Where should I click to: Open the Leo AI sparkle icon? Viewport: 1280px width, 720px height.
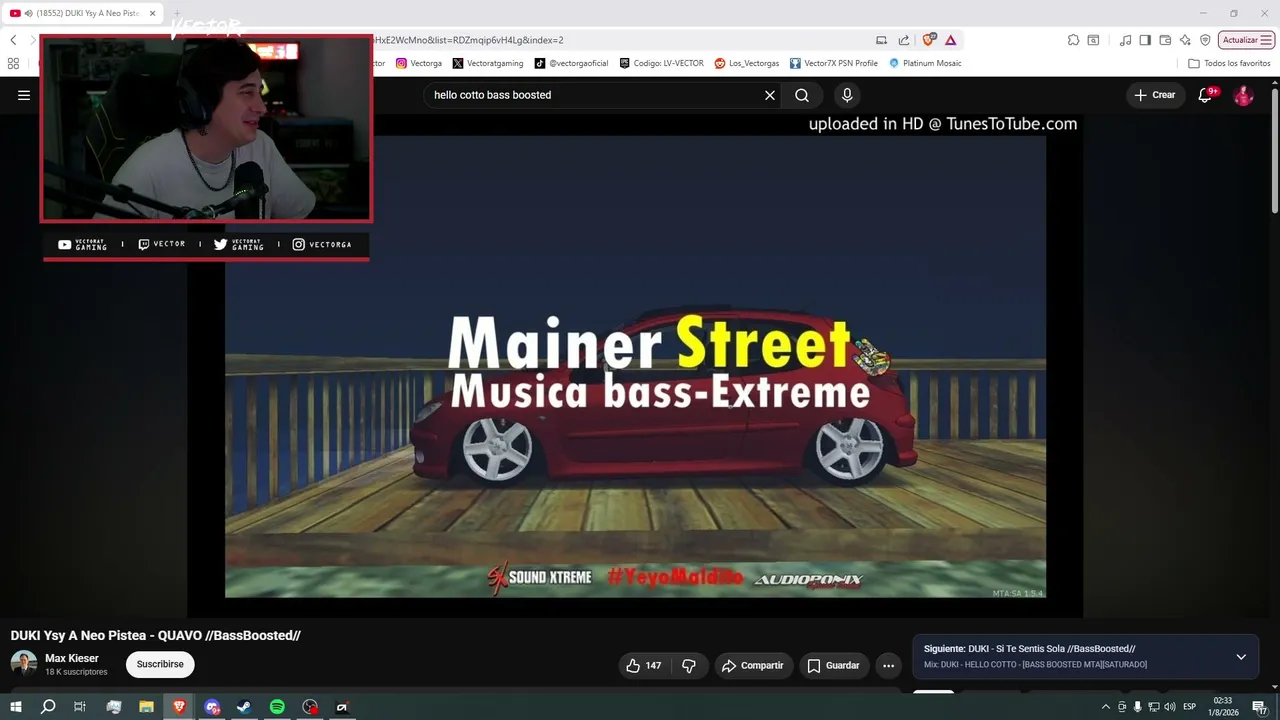pos(1185,40)
